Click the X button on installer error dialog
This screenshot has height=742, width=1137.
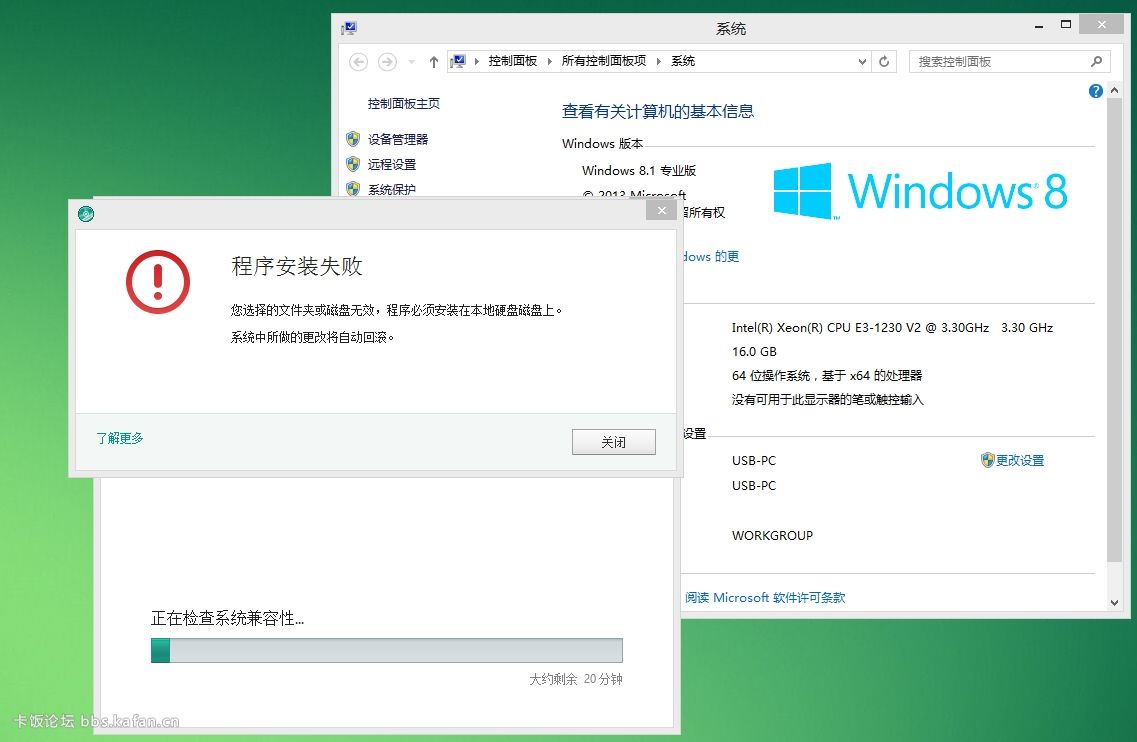tap(661, 210)
